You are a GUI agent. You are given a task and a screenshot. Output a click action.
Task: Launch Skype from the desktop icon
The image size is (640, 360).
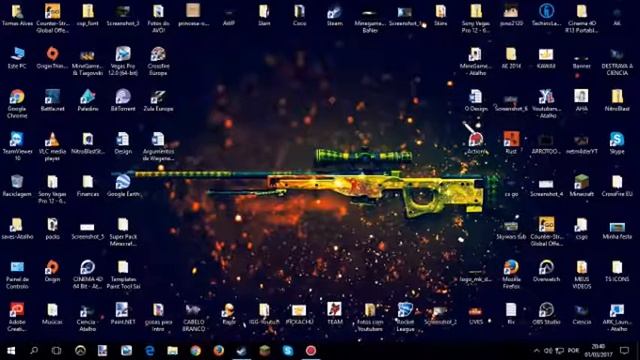(617, 143)
